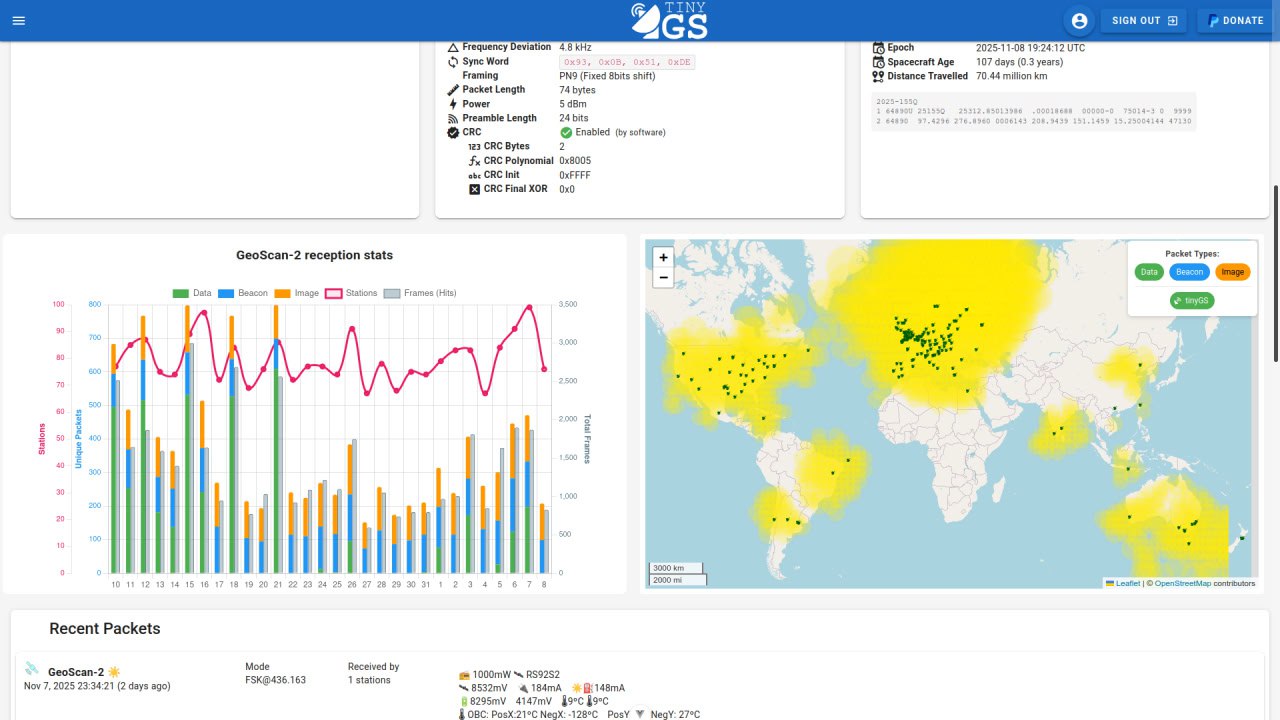Viewport: 1280px width, 720px height.
Task: Click the map scale '3000 km' indicator
Action: [x=675, y=568]
